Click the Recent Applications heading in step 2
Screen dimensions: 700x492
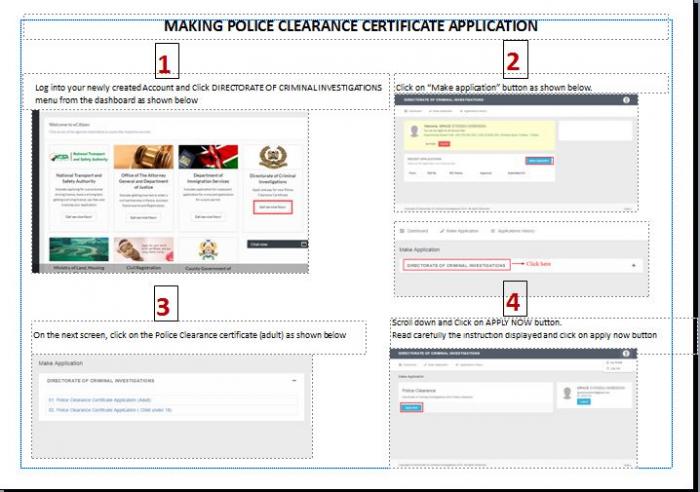[424, 158]
